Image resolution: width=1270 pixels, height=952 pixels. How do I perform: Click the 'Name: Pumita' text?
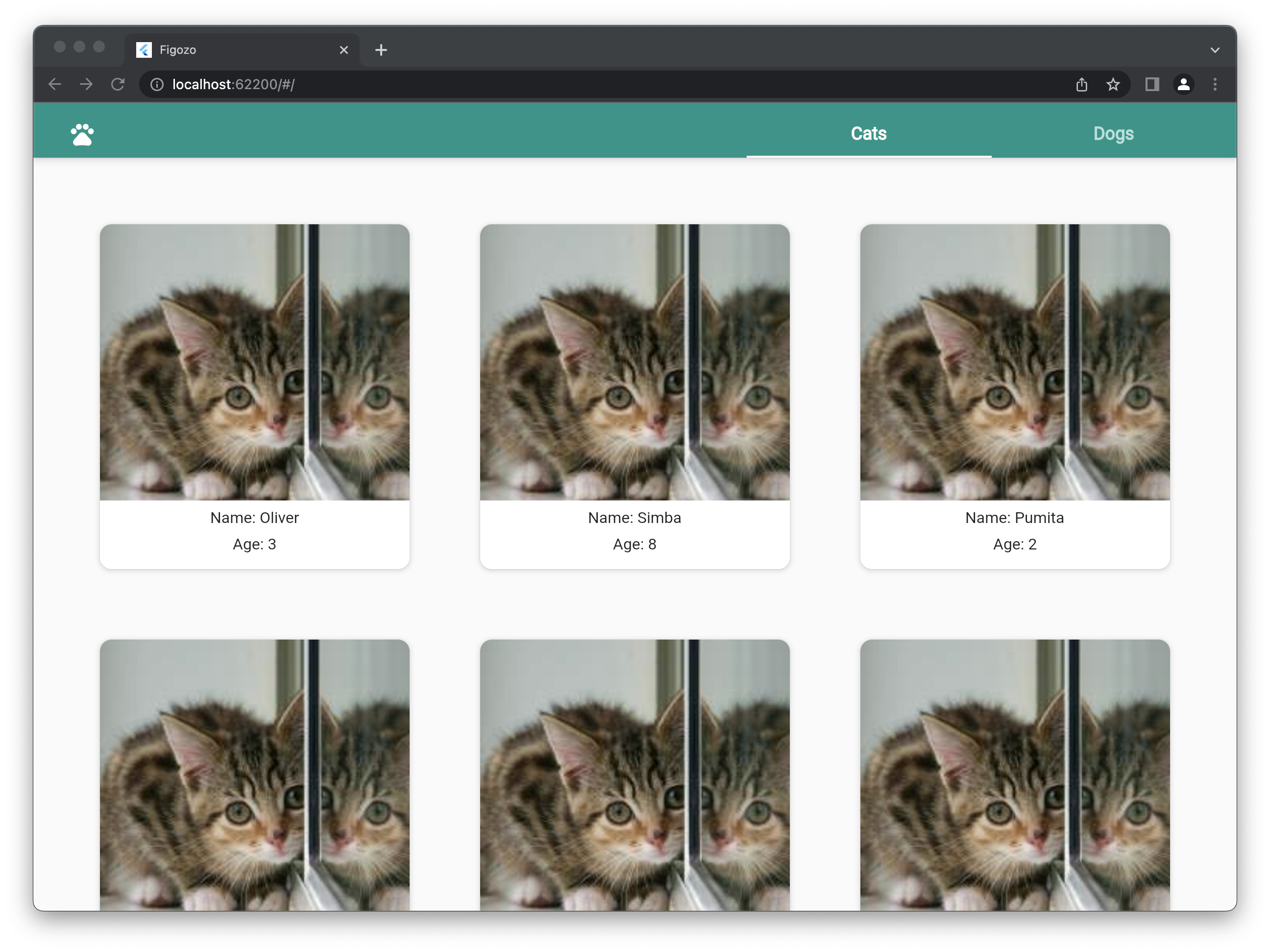pyautogui.click(x=1015, y=518)
